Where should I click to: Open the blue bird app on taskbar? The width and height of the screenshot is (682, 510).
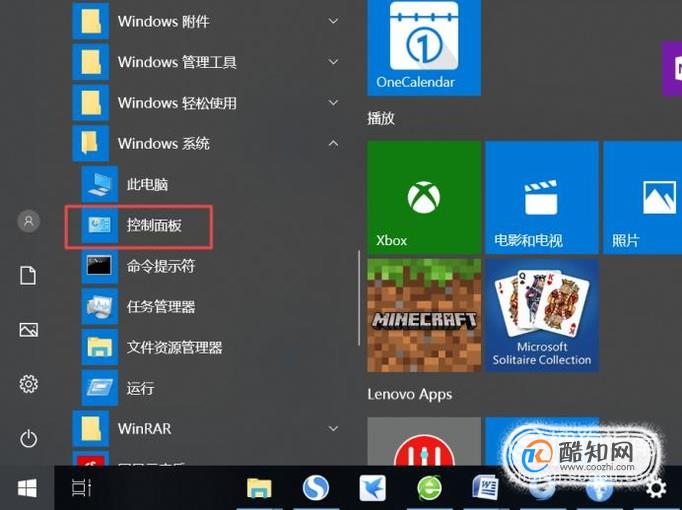coord(372,488)
